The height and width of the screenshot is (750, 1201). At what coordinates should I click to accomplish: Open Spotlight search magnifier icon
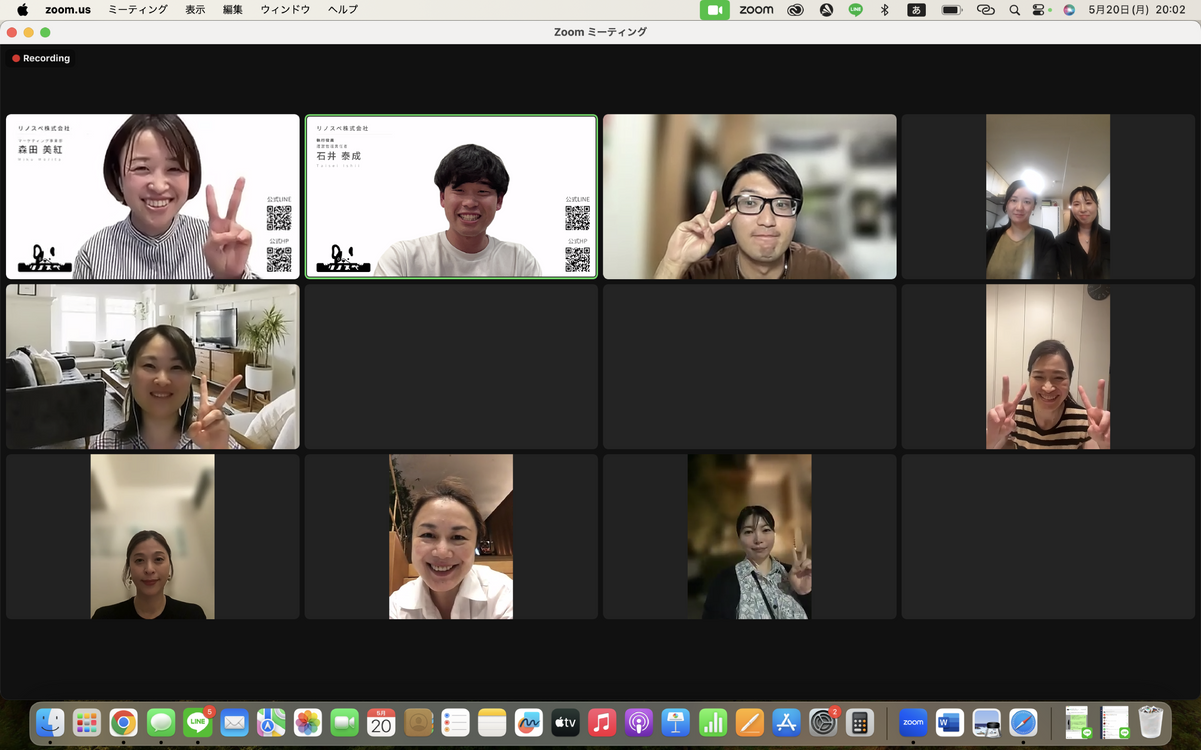[1015, 10]
